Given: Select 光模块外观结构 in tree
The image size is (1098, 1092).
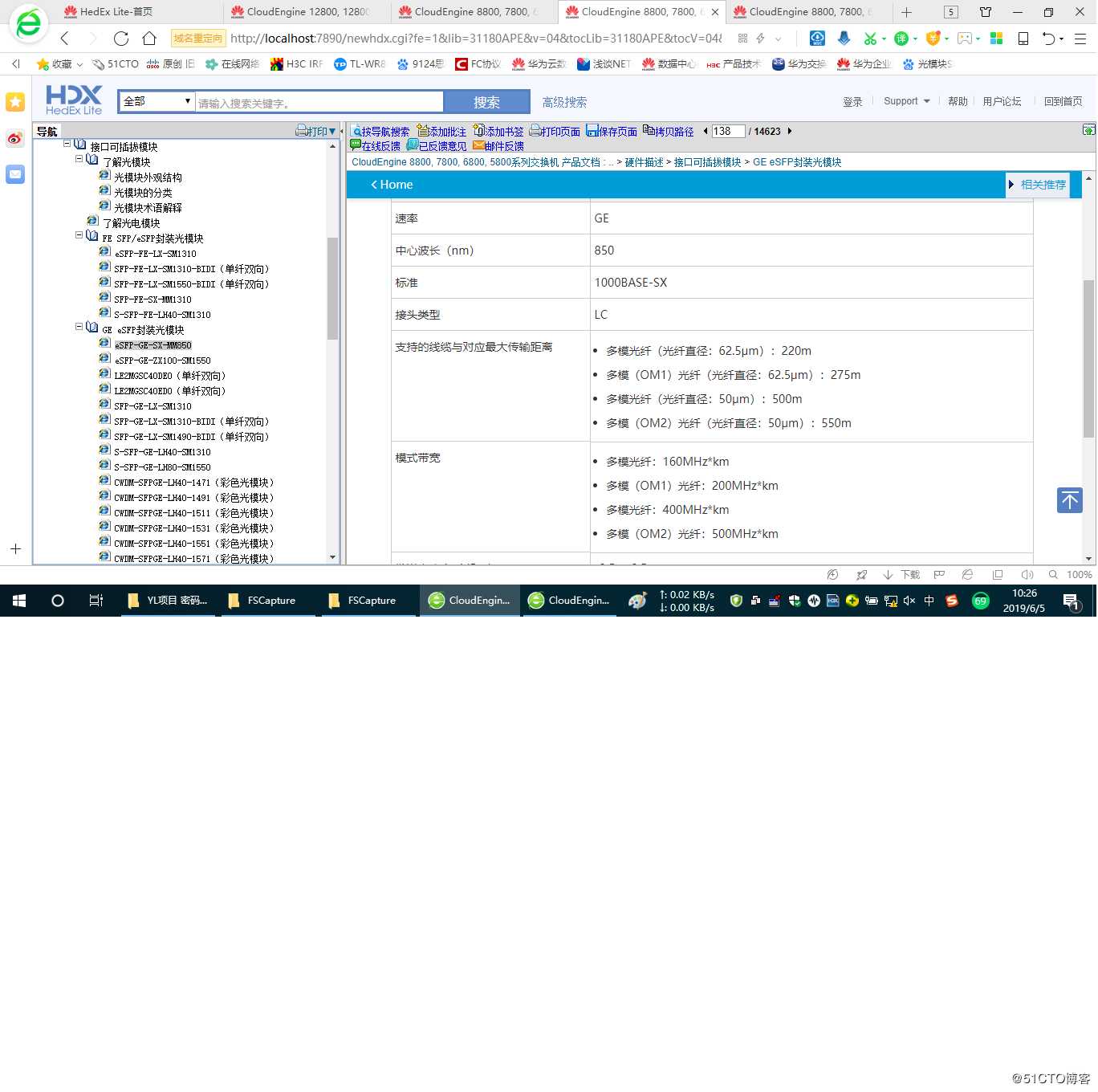Looking at the screenshot, I should click(x=148, y=177).
